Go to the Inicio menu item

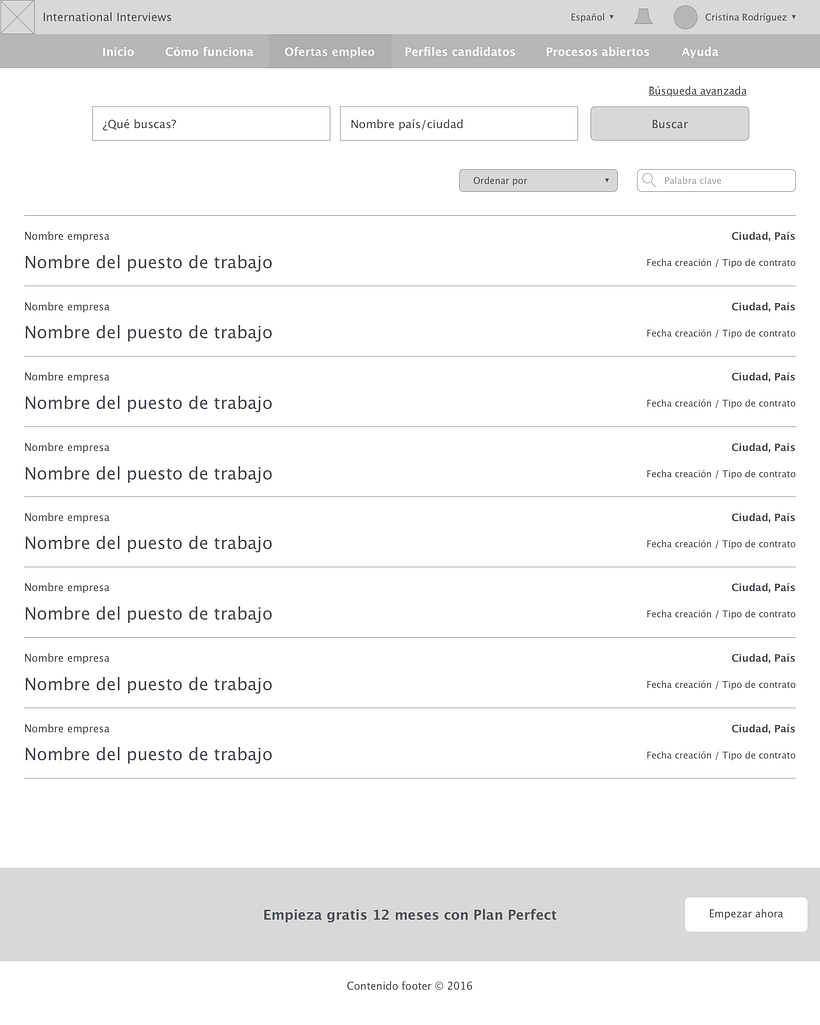point(118,52)
